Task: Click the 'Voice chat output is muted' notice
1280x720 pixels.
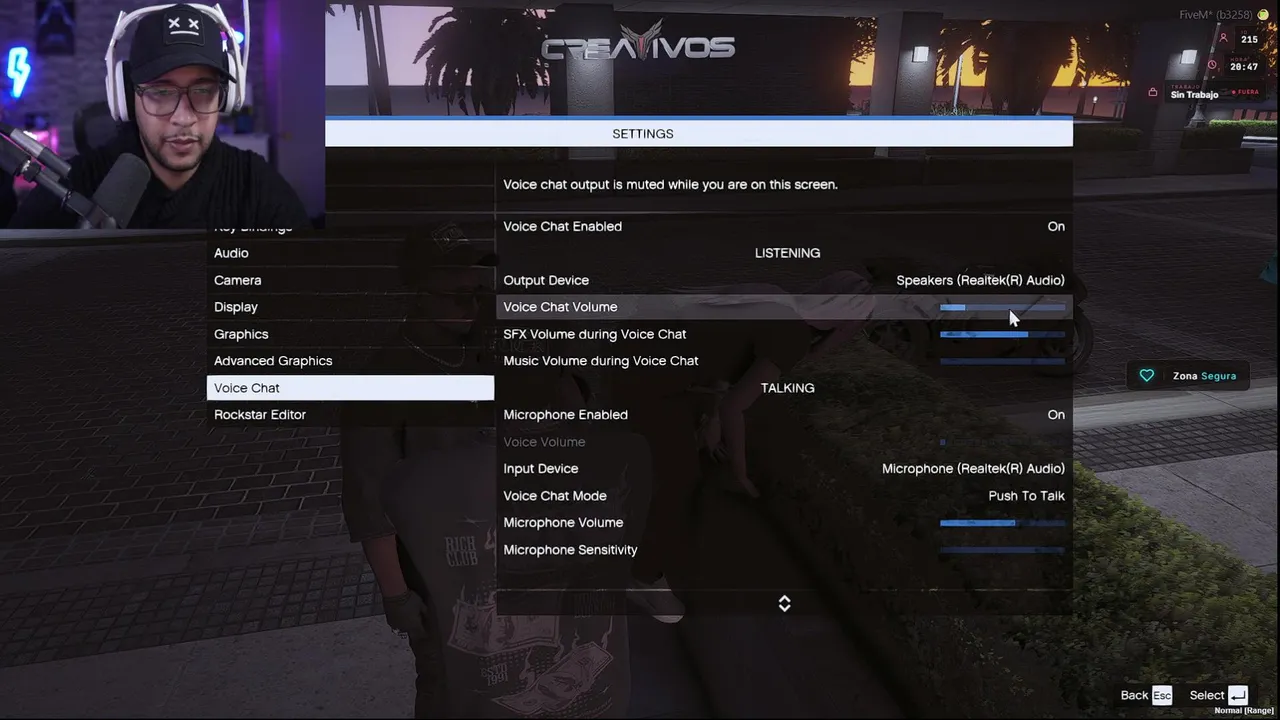Action: pos(670,184)
